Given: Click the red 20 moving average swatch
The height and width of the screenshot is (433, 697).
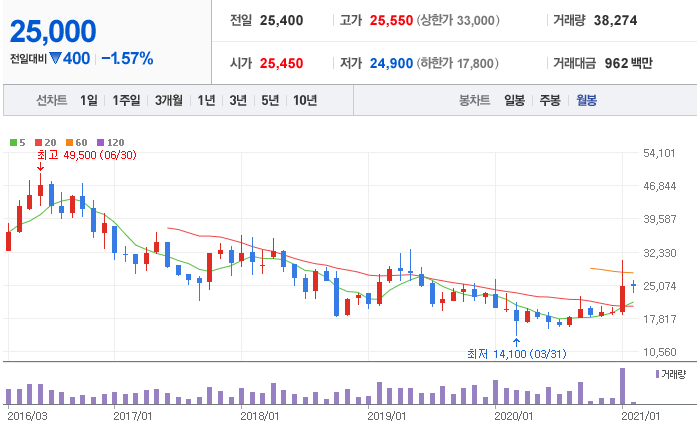Looking at the screenshot, I should point(38,142).
